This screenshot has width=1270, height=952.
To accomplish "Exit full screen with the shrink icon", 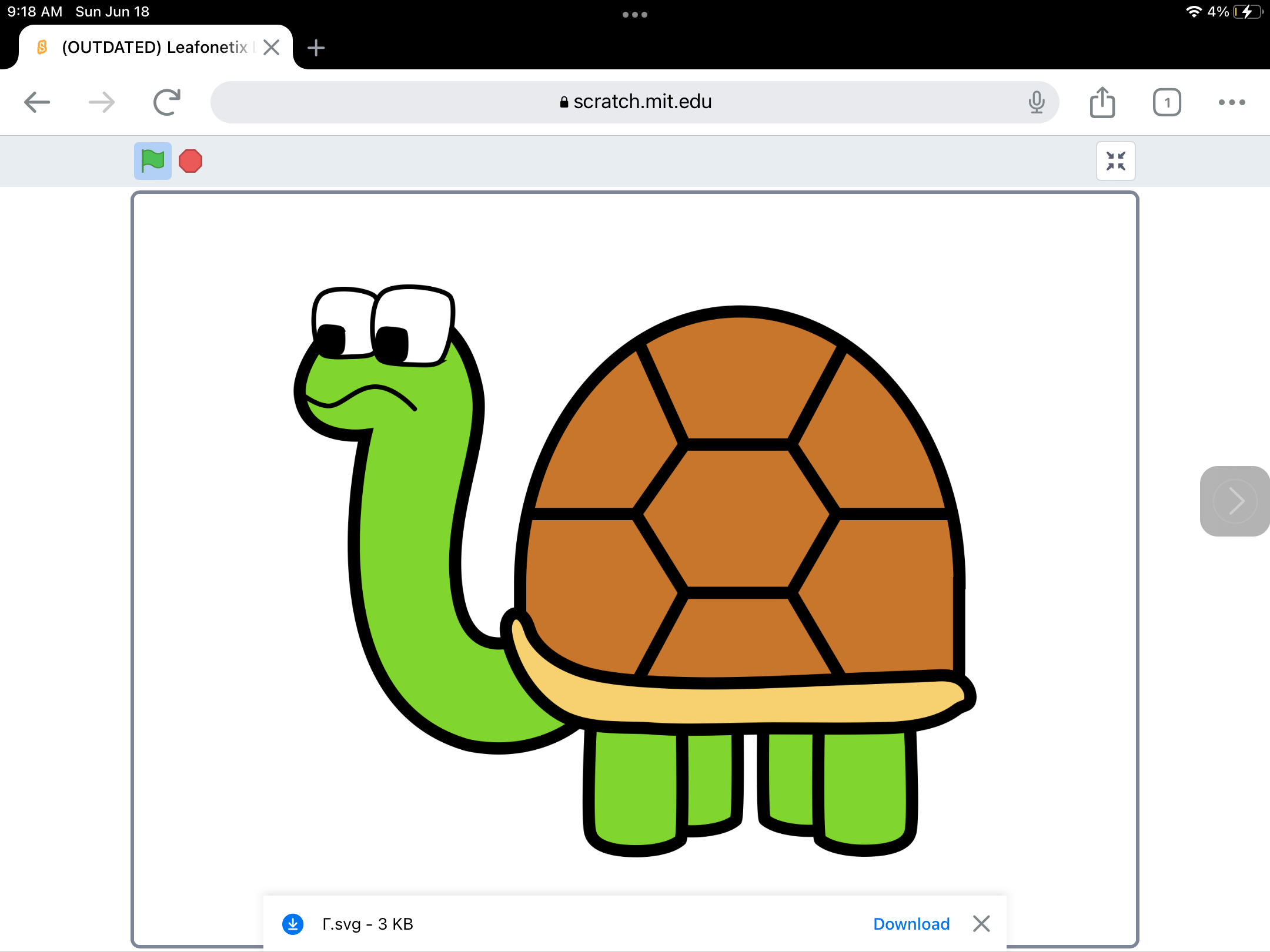I will (1115, 161).
